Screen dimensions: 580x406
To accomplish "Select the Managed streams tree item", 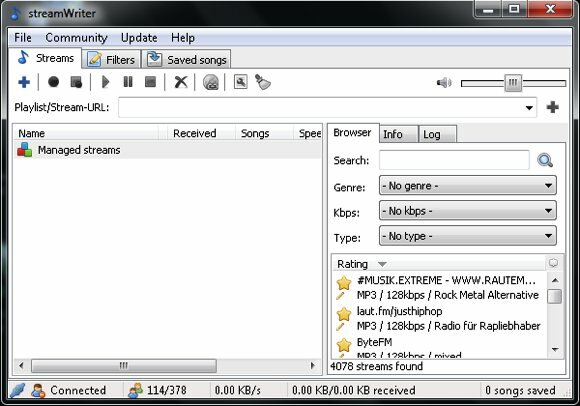I will pyautogui.click(x=79, y=150).
